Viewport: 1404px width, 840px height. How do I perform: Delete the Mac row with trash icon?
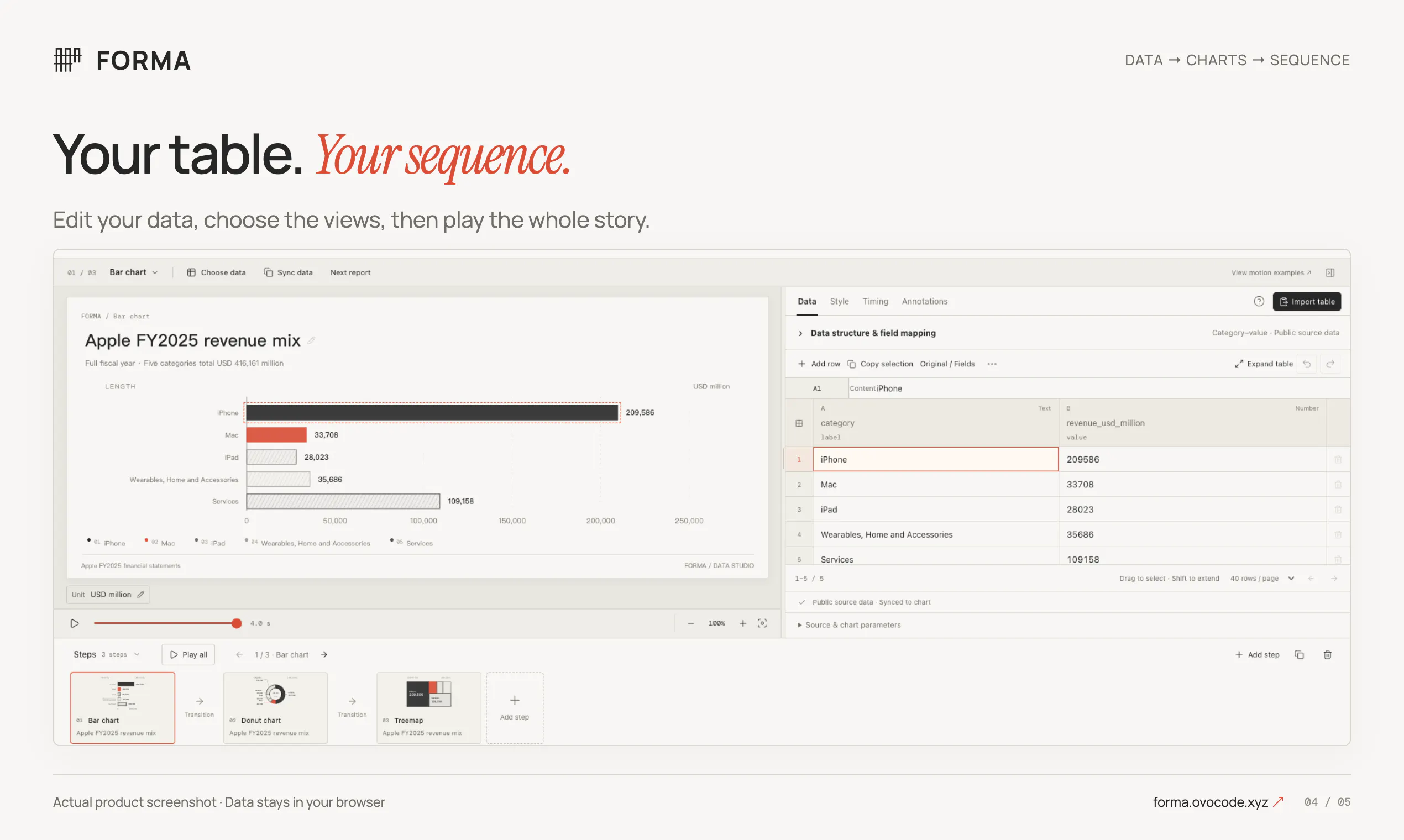[1338, 485]
